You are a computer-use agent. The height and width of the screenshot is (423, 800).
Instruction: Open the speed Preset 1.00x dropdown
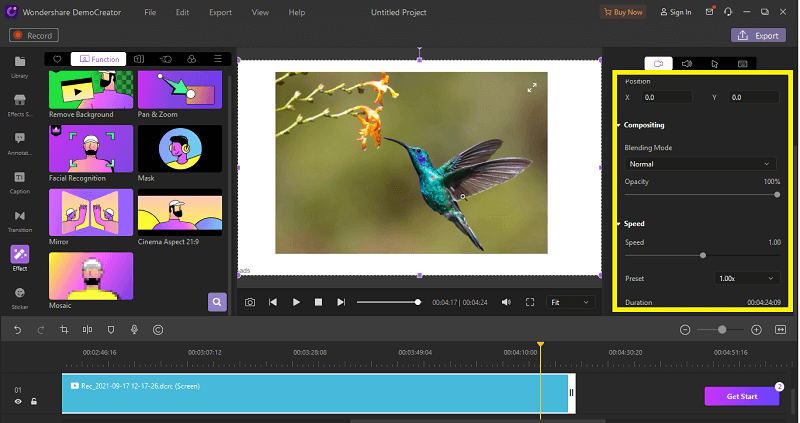coord(746,279)
